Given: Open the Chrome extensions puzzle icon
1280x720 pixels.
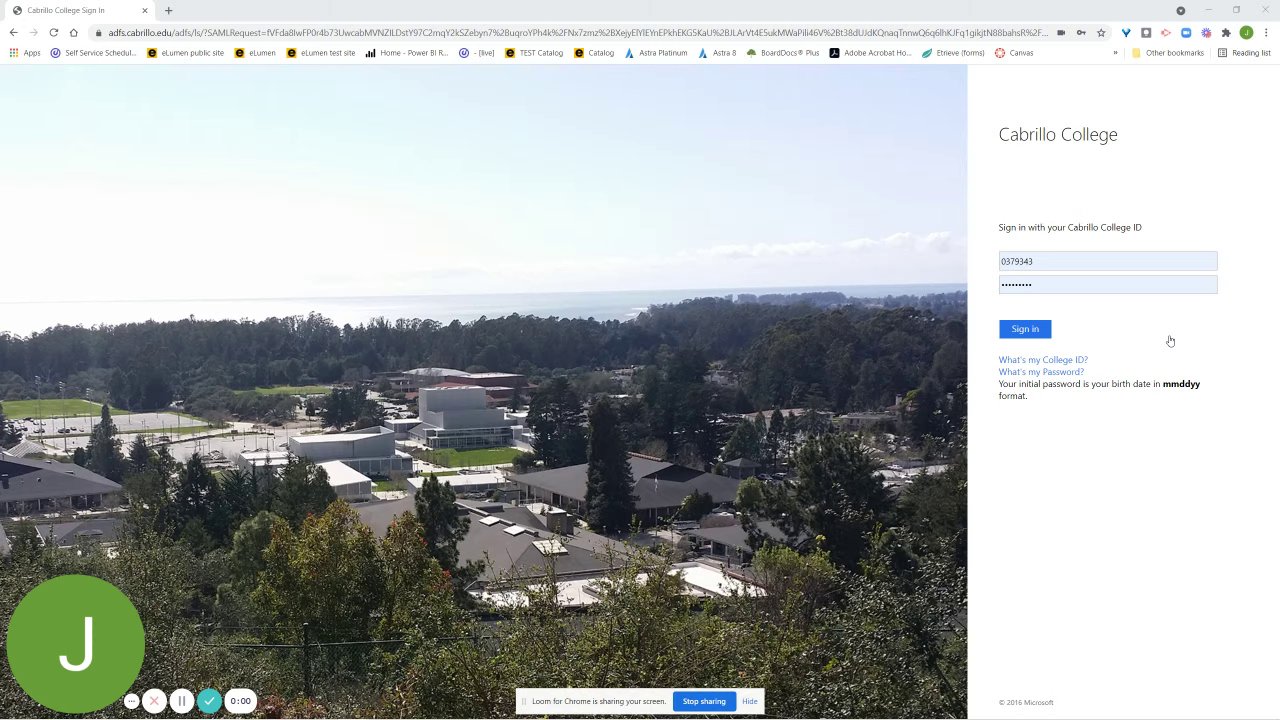Looking at the screenshot, I should click(x=1226, y=32).
